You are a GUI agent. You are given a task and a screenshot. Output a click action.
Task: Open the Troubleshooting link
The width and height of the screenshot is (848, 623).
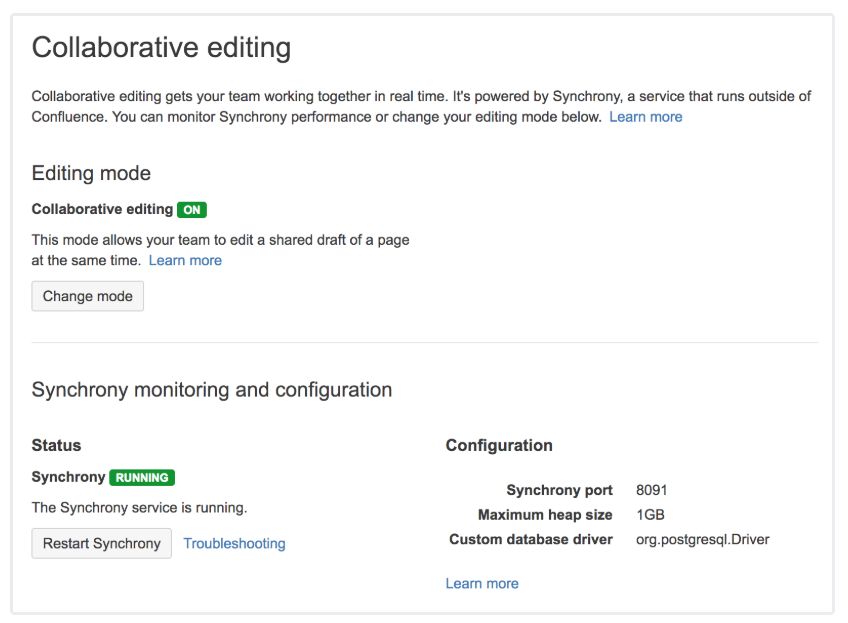click(x=234, y=544)
